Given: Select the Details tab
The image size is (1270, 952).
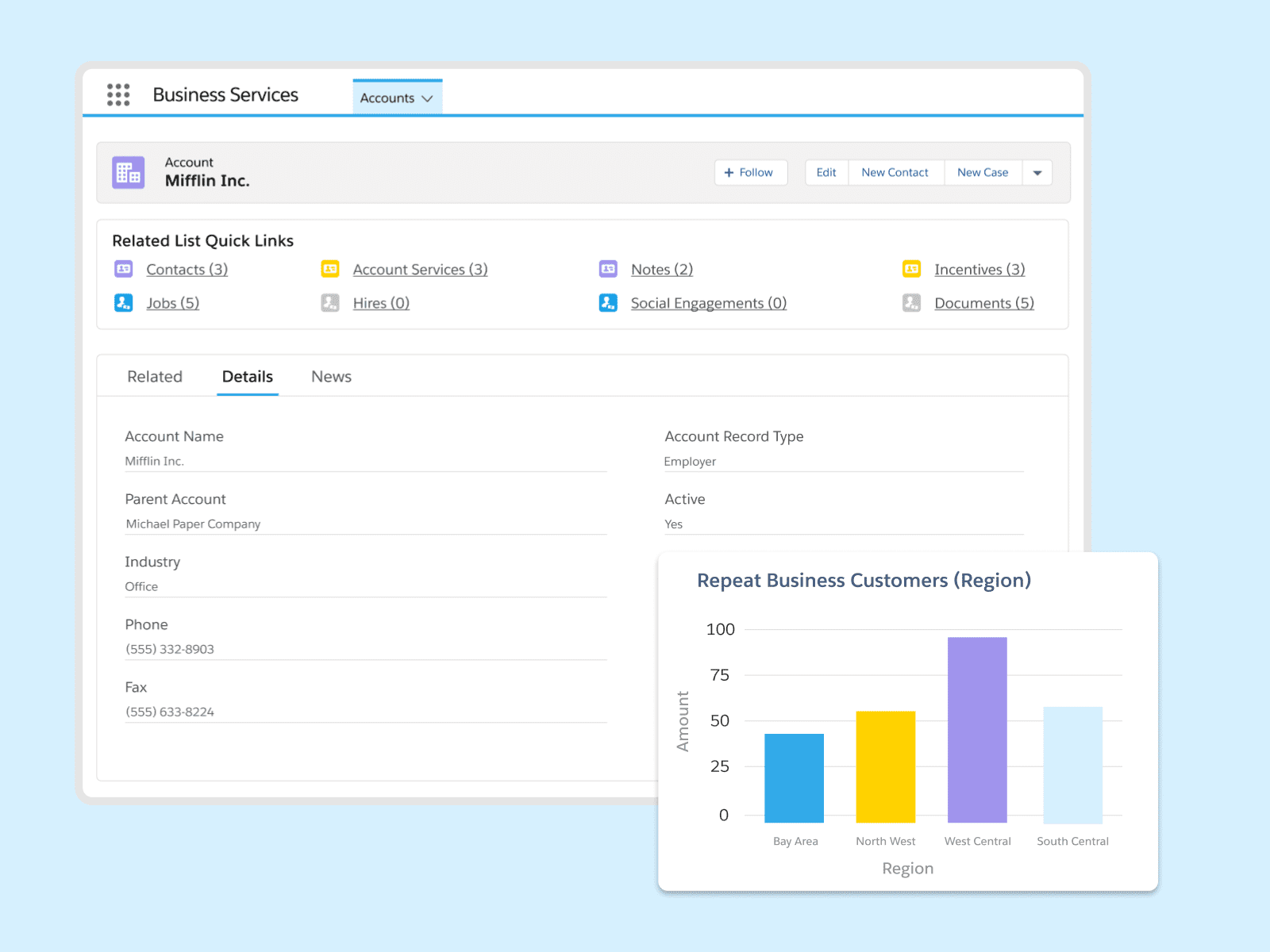Looking at the screenshot, I should pyautogui.click(x=248, y=376).
